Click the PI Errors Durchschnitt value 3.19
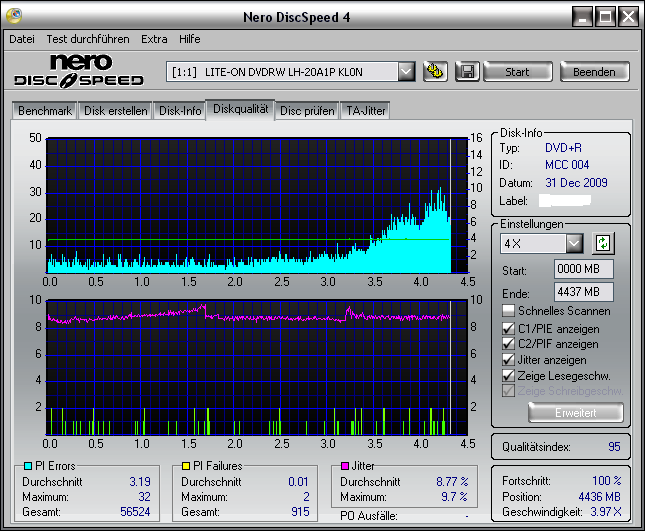The height and width of the screenshot is (531, 645). (x=140, y=481)
